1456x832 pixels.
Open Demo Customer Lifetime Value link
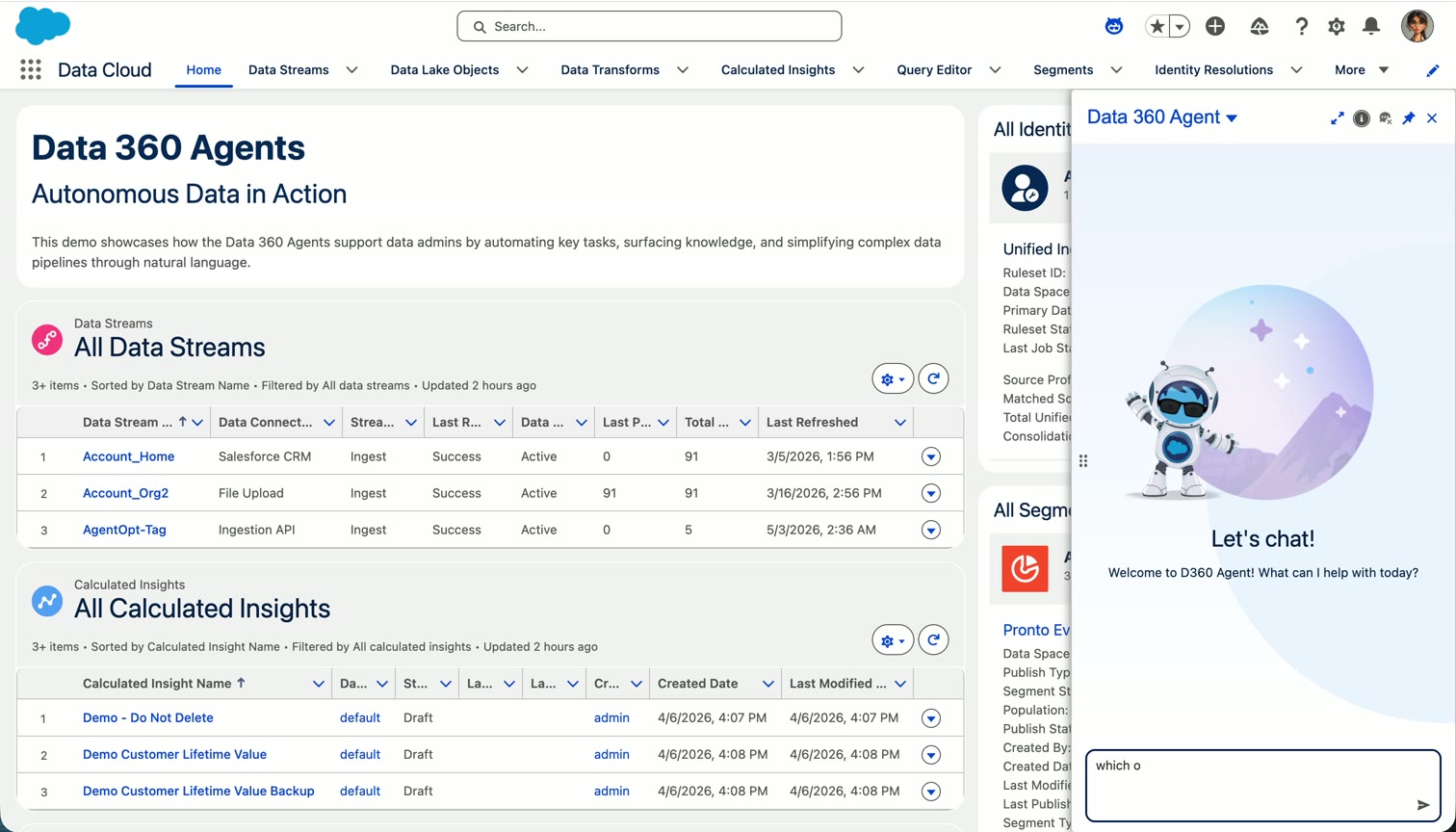click(x=174, y=754)
